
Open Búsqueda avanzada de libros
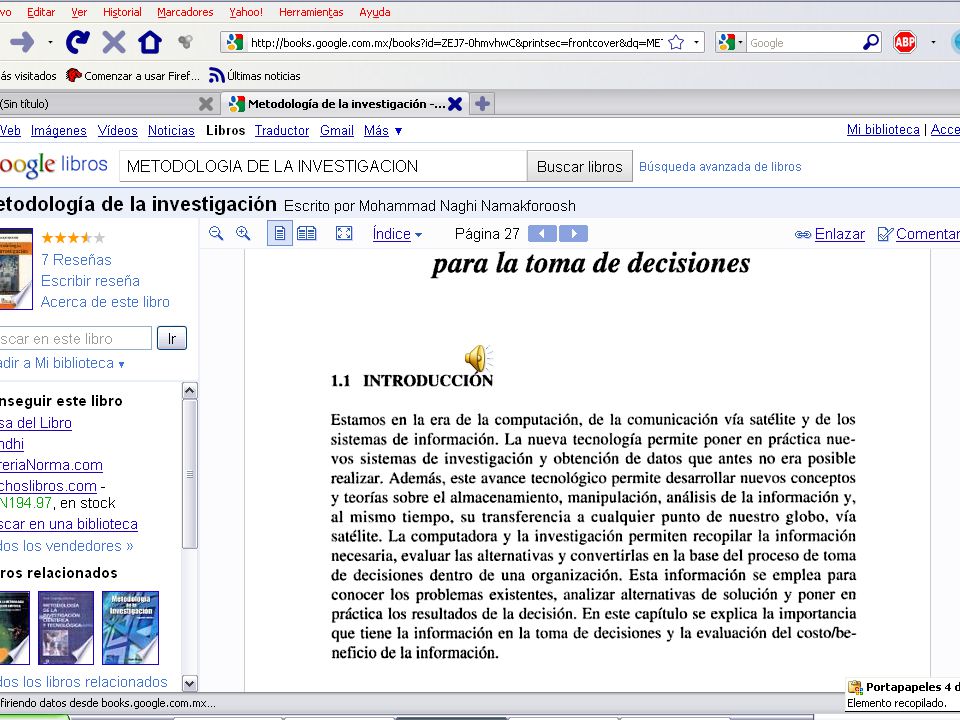(720, 167)
